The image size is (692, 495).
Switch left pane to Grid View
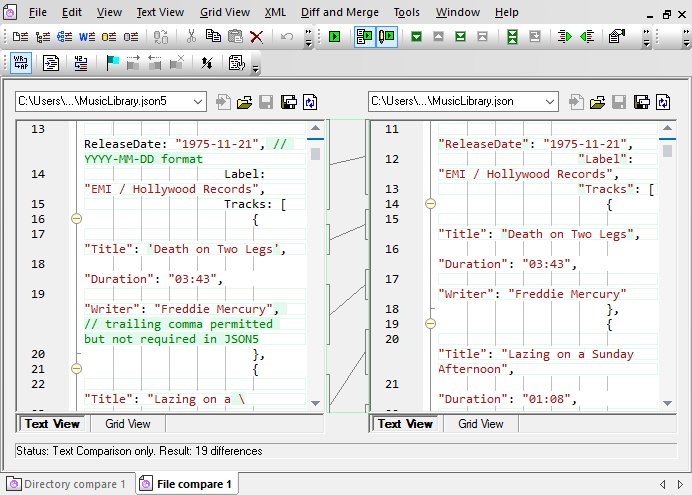point(128,424)
